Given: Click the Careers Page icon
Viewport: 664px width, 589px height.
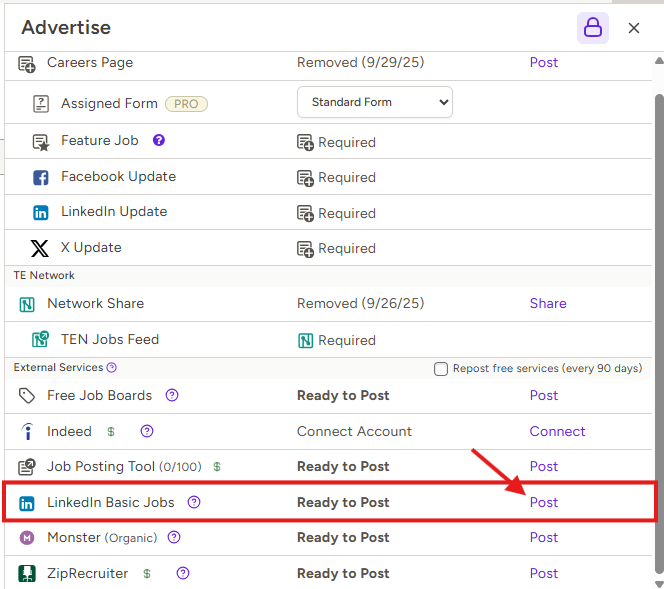Looking at the screenshot, I should tap(27, 64).
